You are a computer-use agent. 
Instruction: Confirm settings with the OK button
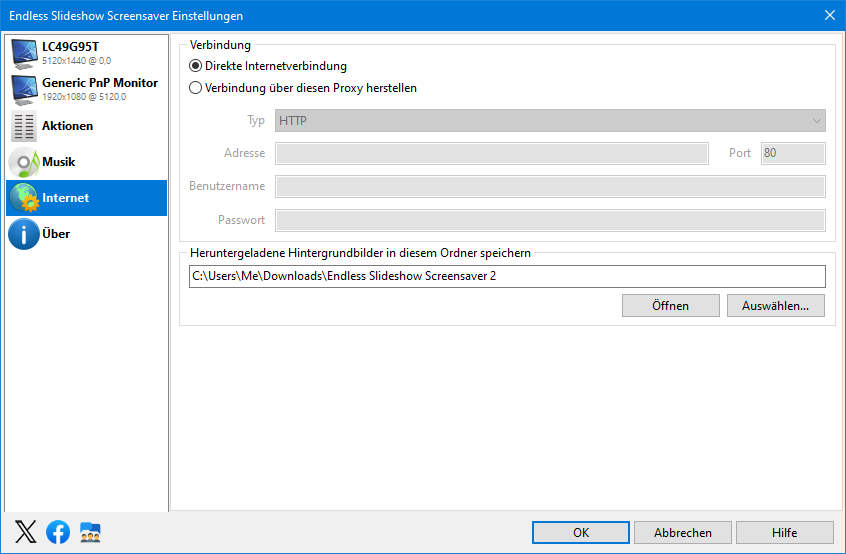pos(581,532)
